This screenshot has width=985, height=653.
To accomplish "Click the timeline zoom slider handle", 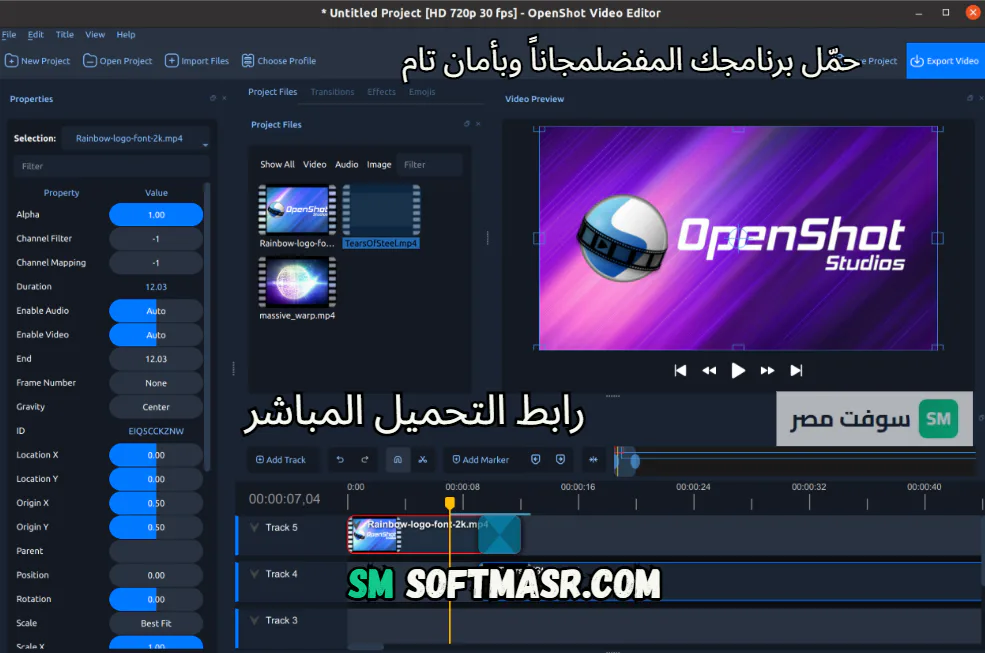I will [635, 462].
